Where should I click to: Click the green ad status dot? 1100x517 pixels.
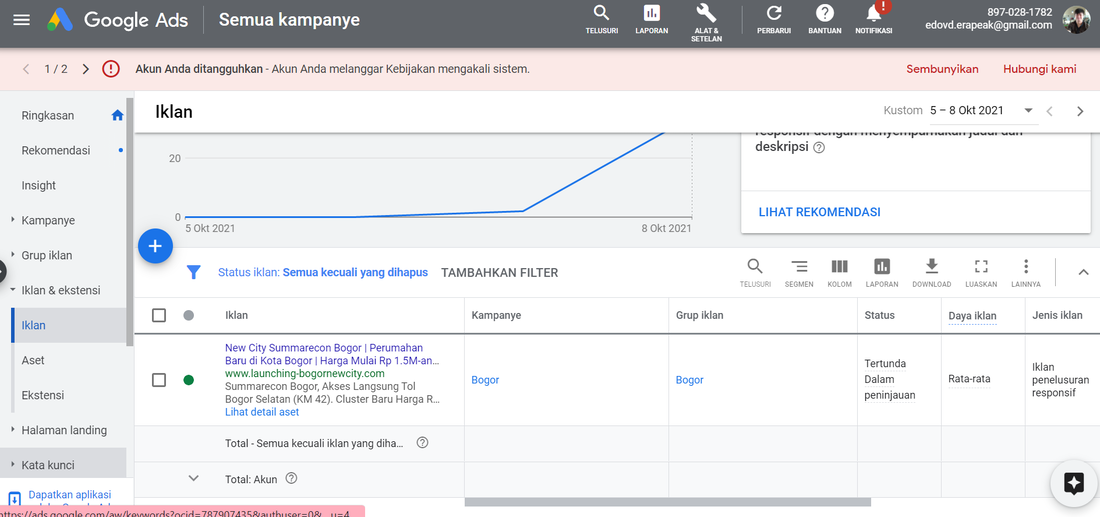[188, 380]
